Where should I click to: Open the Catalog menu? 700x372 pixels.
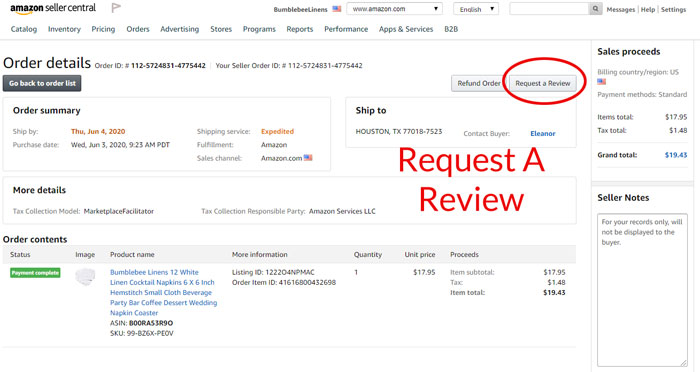point(24,29)
